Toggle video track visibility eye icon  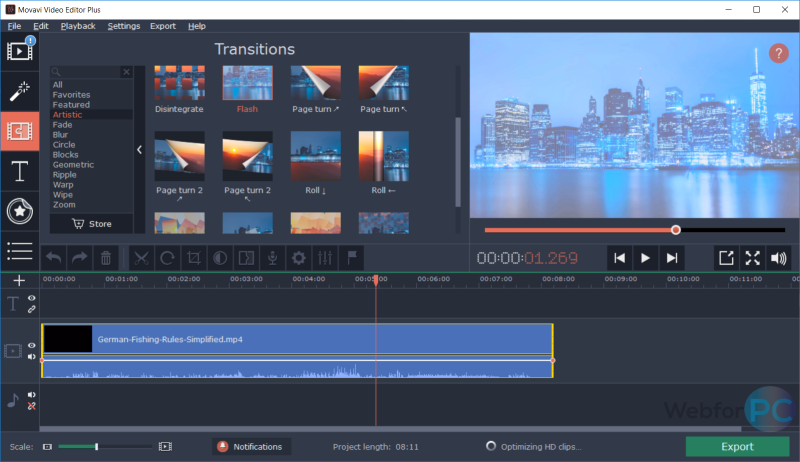[x=32, y=345]
